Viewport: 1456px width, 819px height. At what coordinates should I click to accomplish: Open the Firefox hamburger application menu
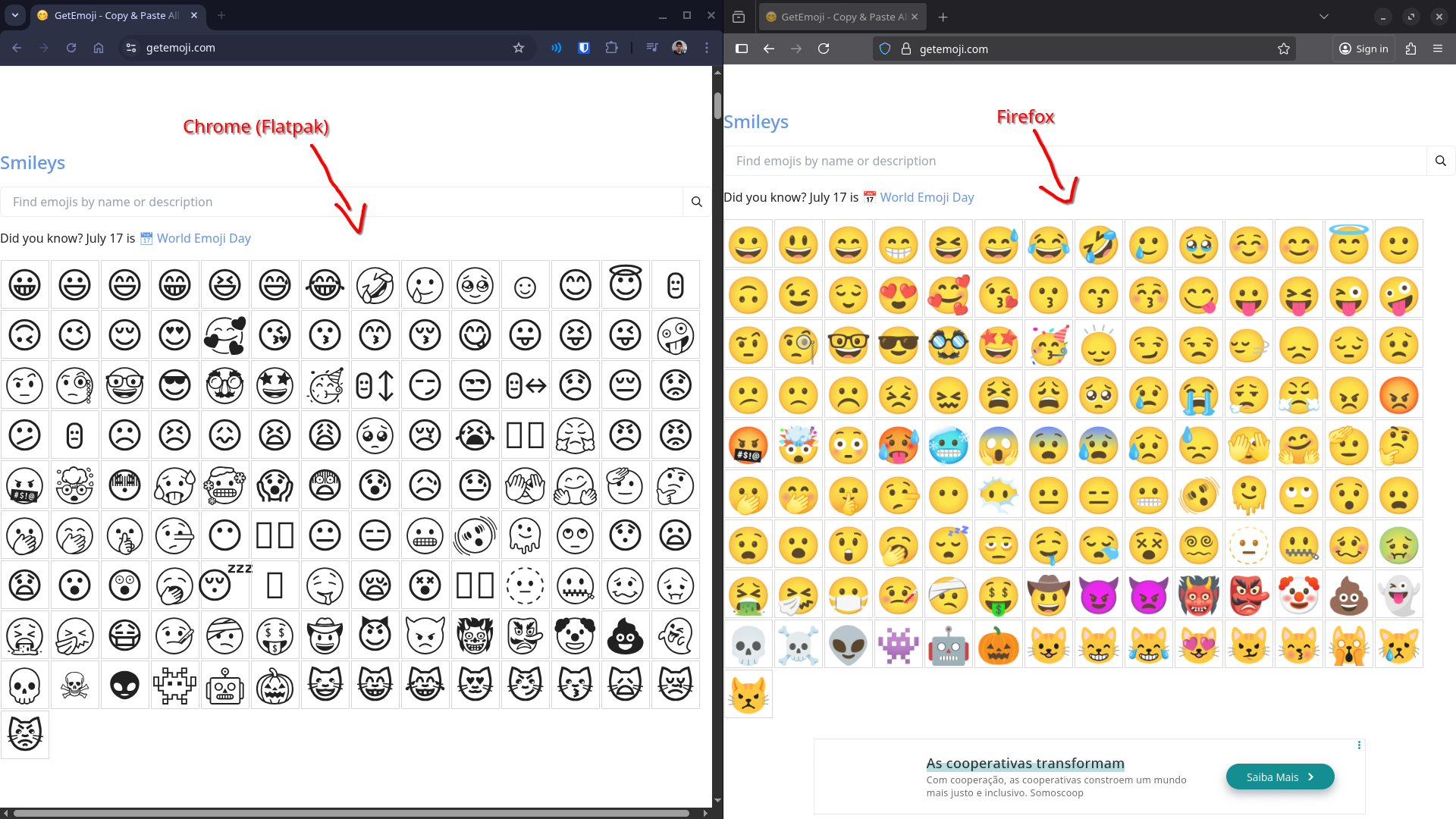[1438, 49]
